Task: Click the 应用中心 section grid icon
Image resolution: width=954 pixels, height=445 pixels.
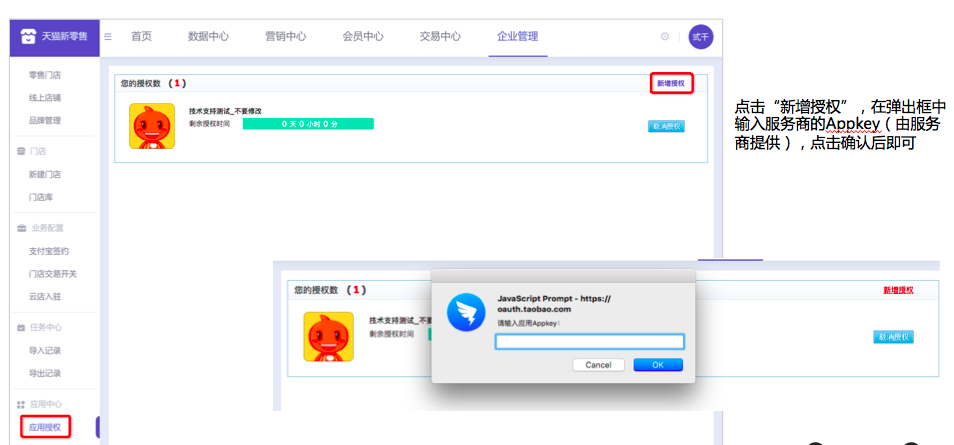Action: coord(21,404)
